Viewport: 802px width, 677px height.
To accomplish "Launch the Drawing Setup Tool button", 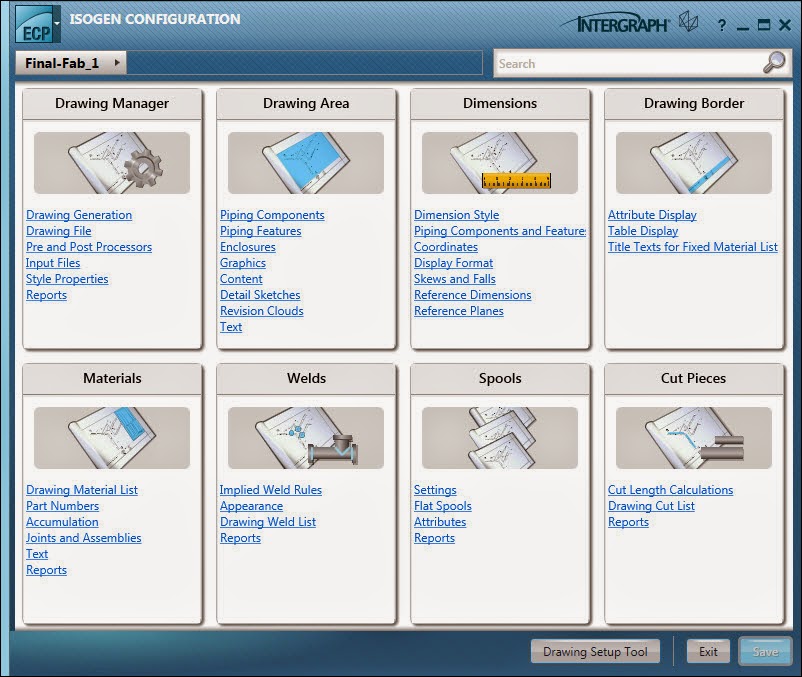I will tap(595, 651).
